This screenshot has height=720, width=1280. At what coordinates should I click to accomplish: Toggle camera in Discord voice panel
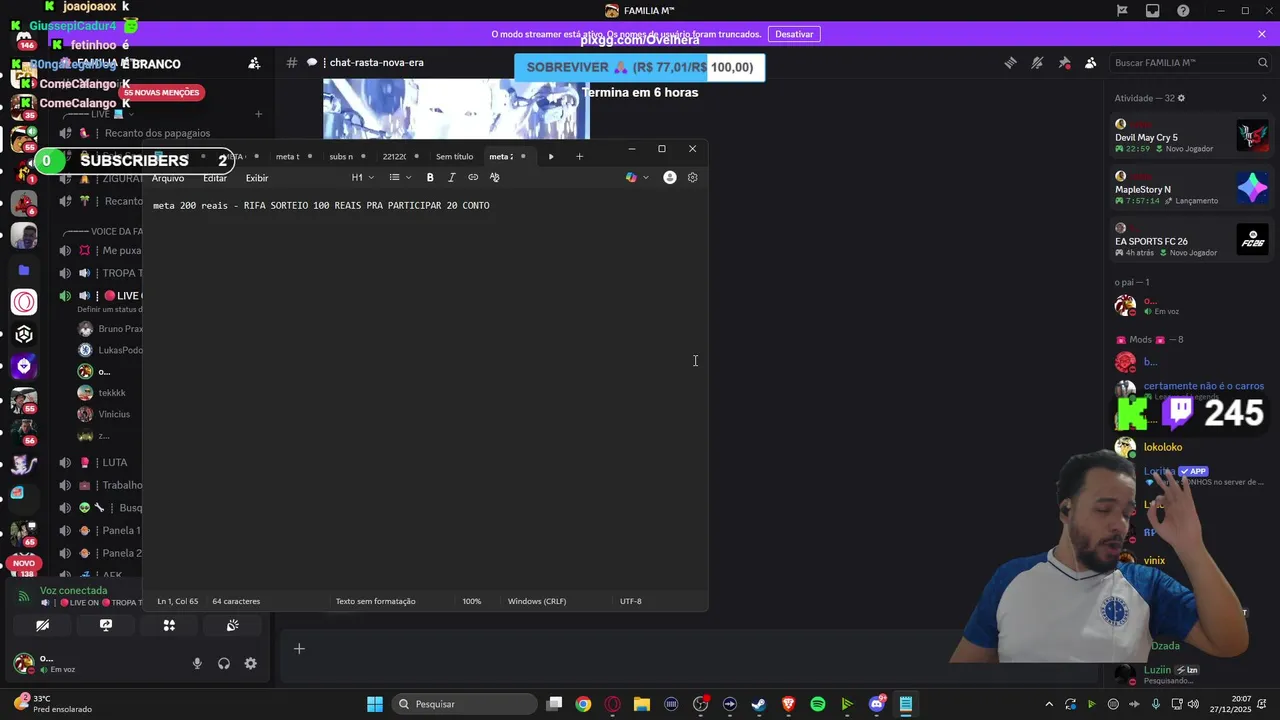pyautogui.click(x=42, y=625)
